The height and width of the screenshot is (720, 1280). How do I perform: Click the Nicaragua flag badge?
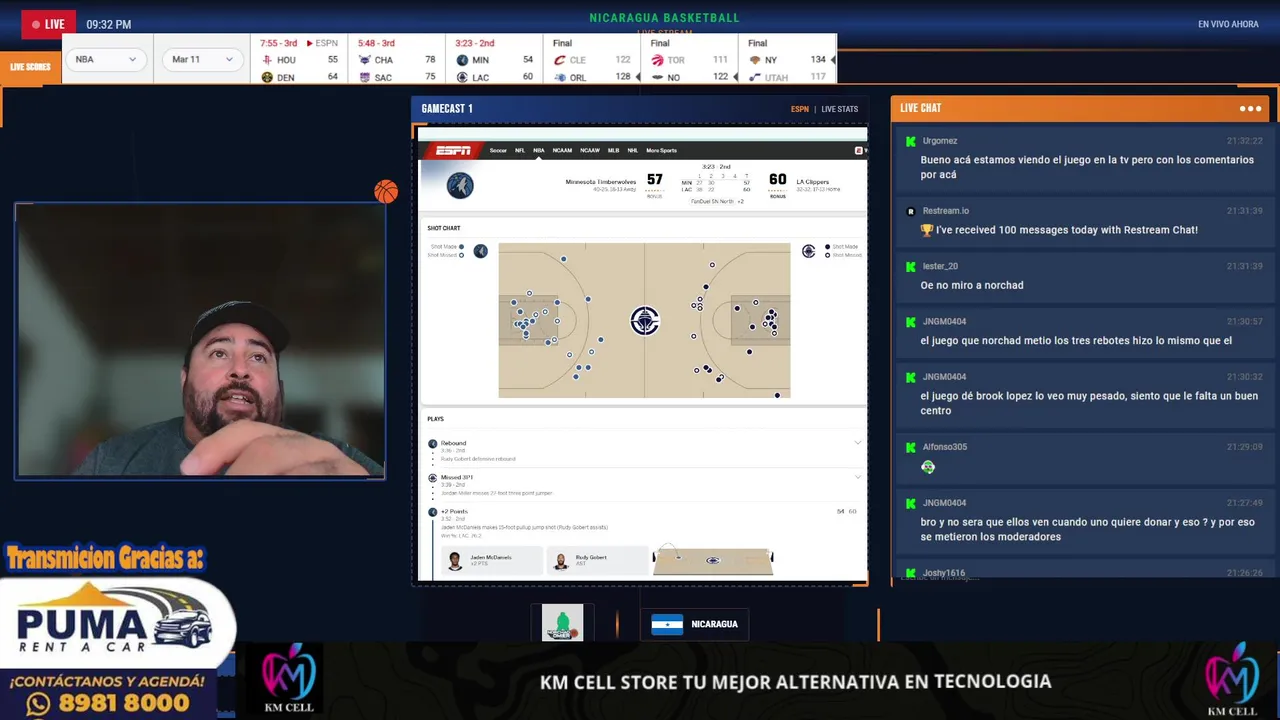click(x=667, y=624)
